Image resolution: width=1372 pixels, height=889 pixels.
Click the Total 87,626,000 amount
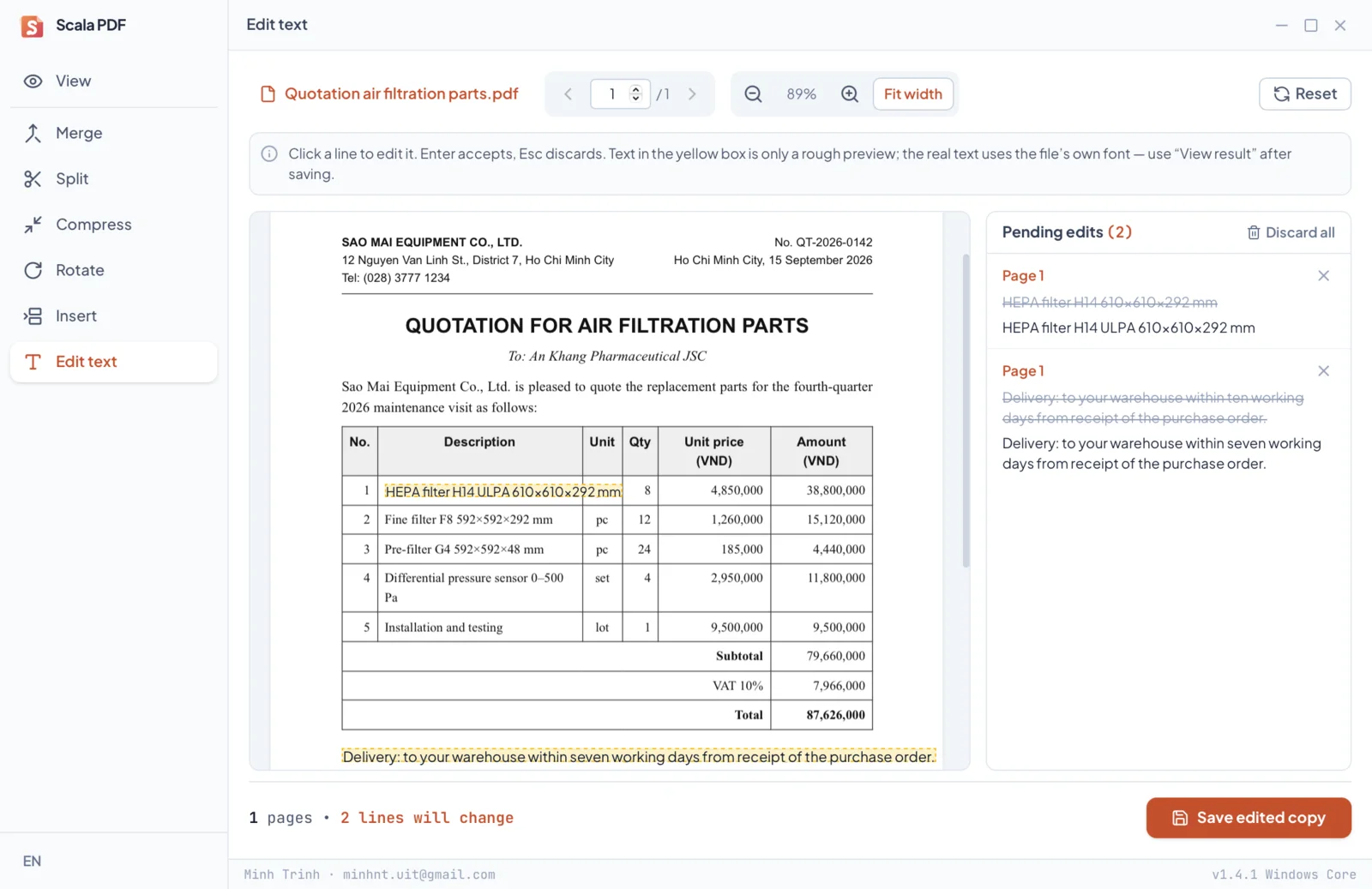pyautogui.click(x=835, y=715)
